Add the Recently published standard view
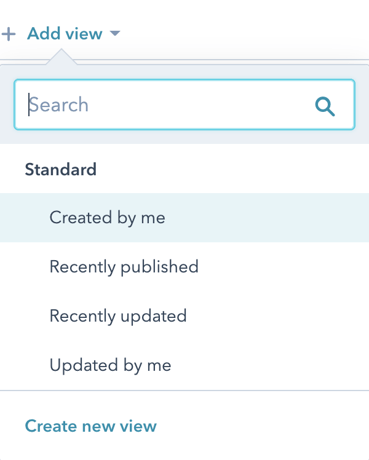This screenshot has width=369, height=460. (x=184, y=267)
